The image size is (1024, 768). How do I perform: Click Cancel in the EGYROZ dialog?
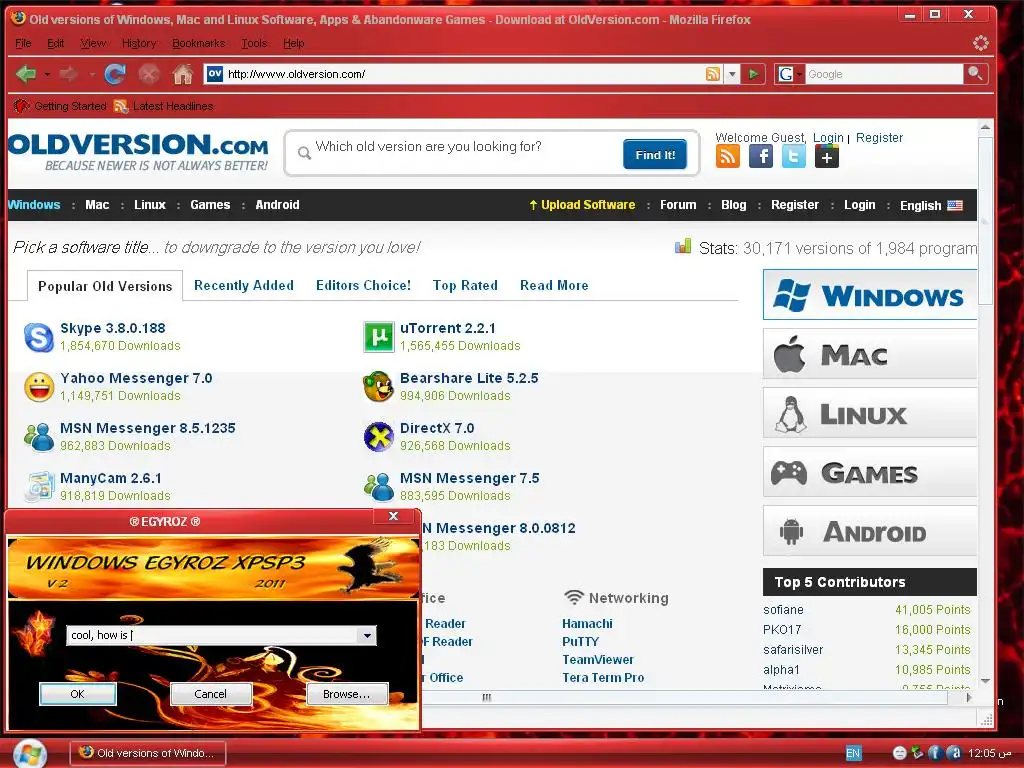[210, 694]
